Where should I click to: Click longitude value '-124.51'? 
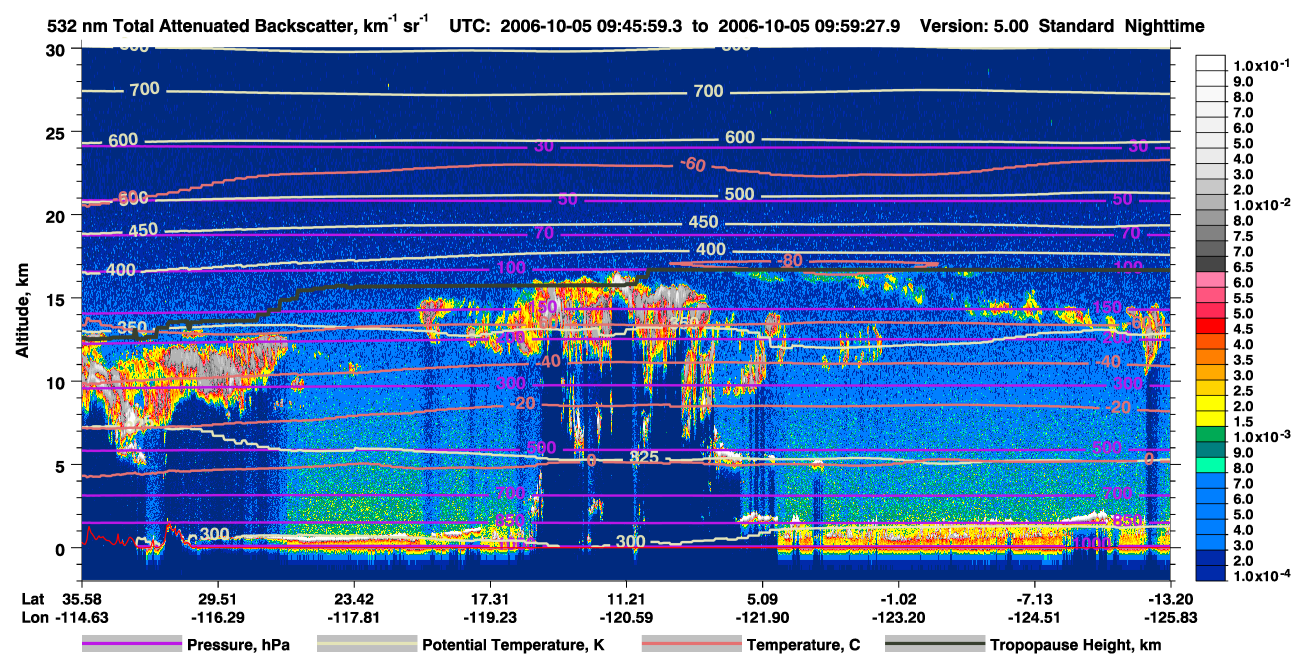1035,617
